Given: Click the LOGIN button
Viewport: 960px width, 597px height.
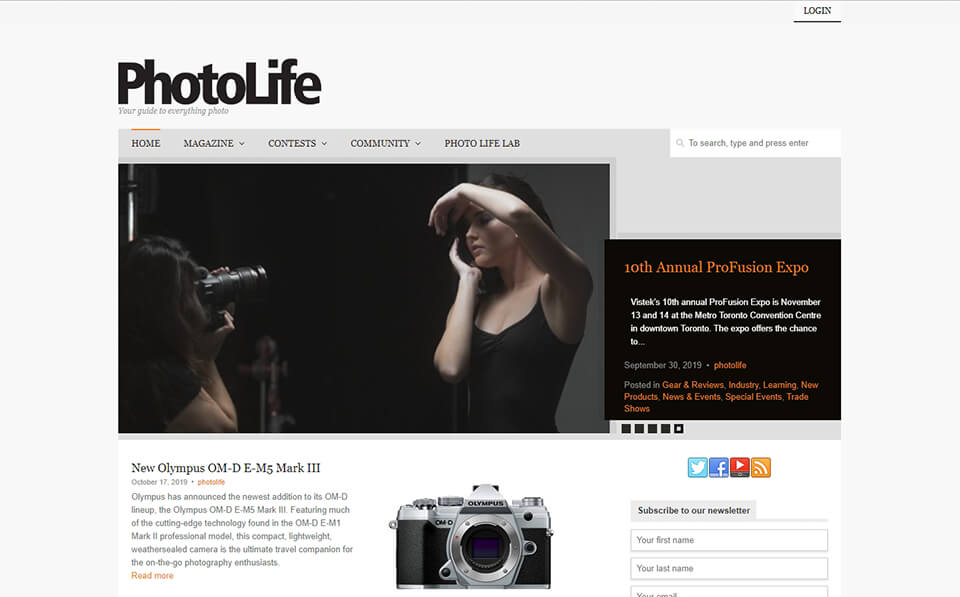Looking at the screenshot, I should tap(816, 10).
